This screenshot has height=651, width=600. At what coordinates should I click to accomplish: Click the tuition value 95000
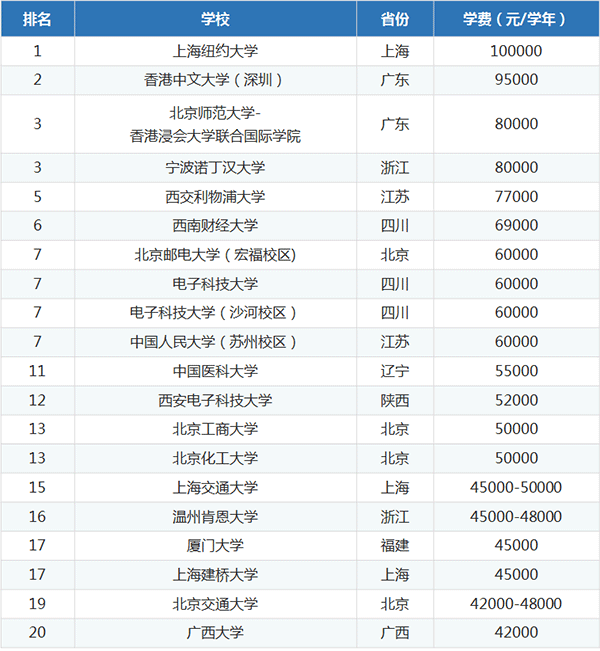pyautogui.click(x=516, y=80)
